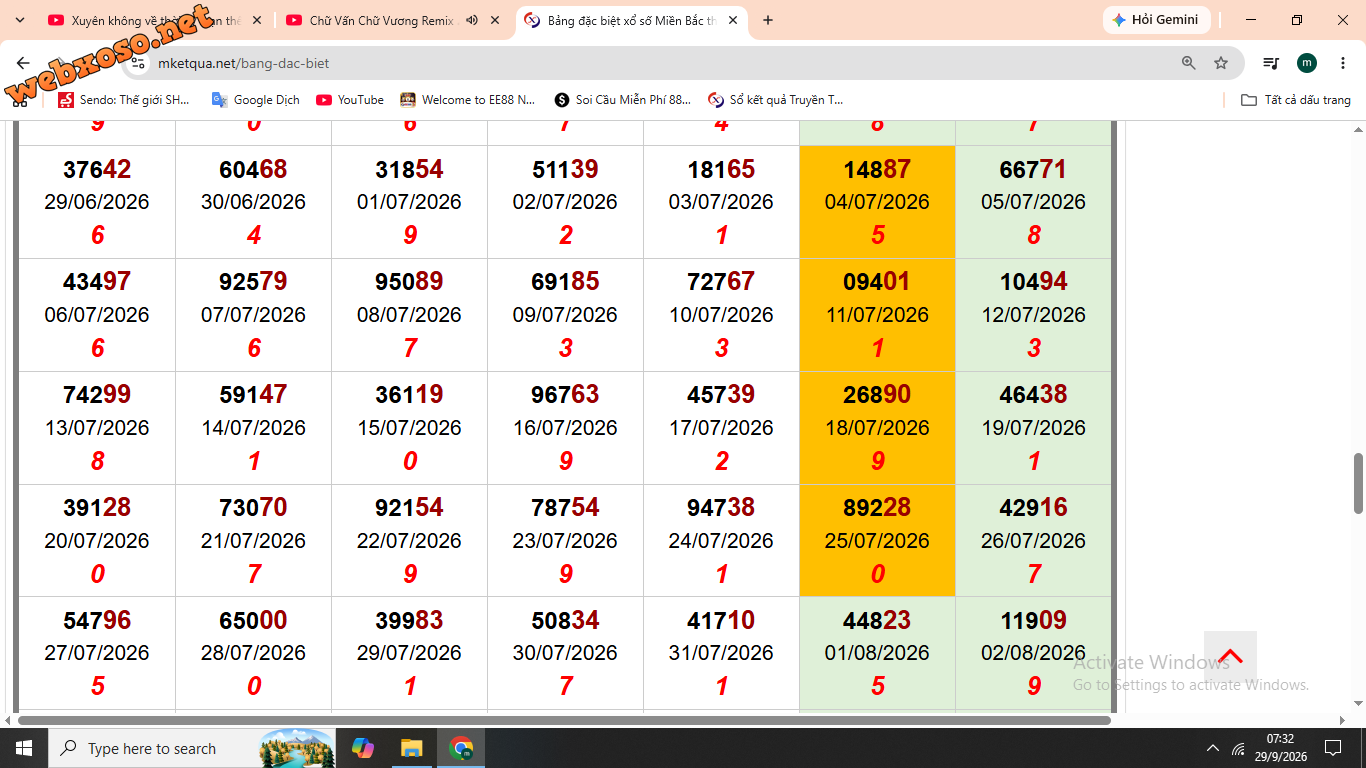Open the Sendo: Thế giới SH bookmark
This screenshot has width=1366, height=768.
[x=124, y=100]
